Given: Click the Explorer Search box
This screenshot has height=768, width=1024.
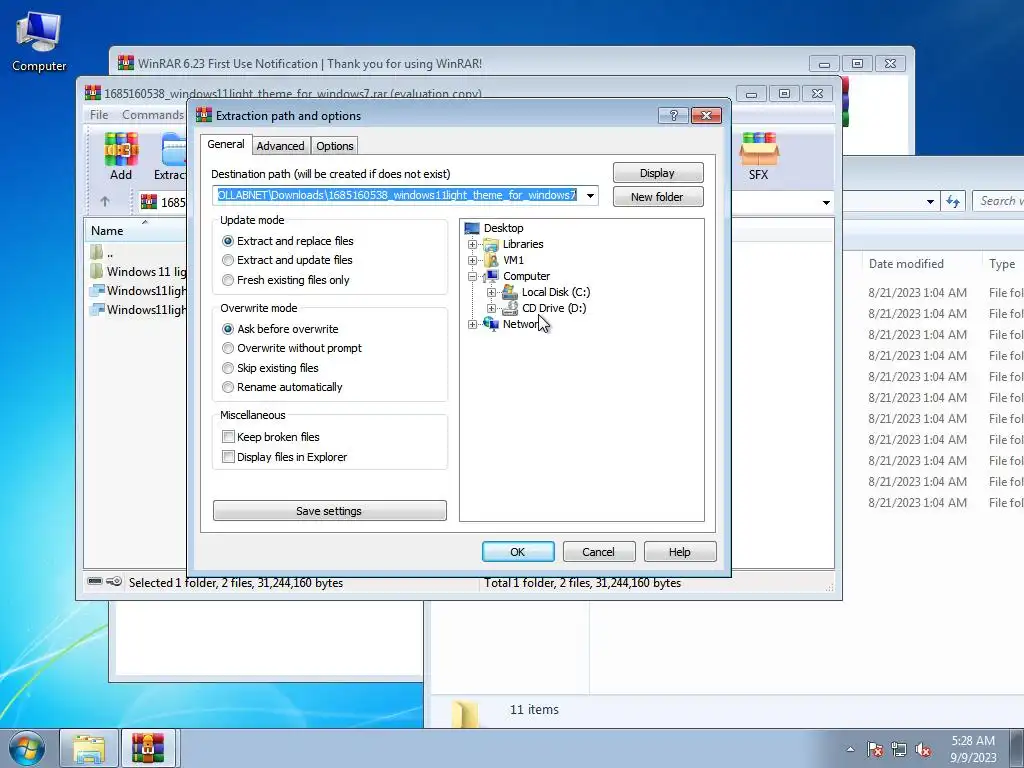Looking at the screenshot, I should pyautogui.click(x=999, y=201).
